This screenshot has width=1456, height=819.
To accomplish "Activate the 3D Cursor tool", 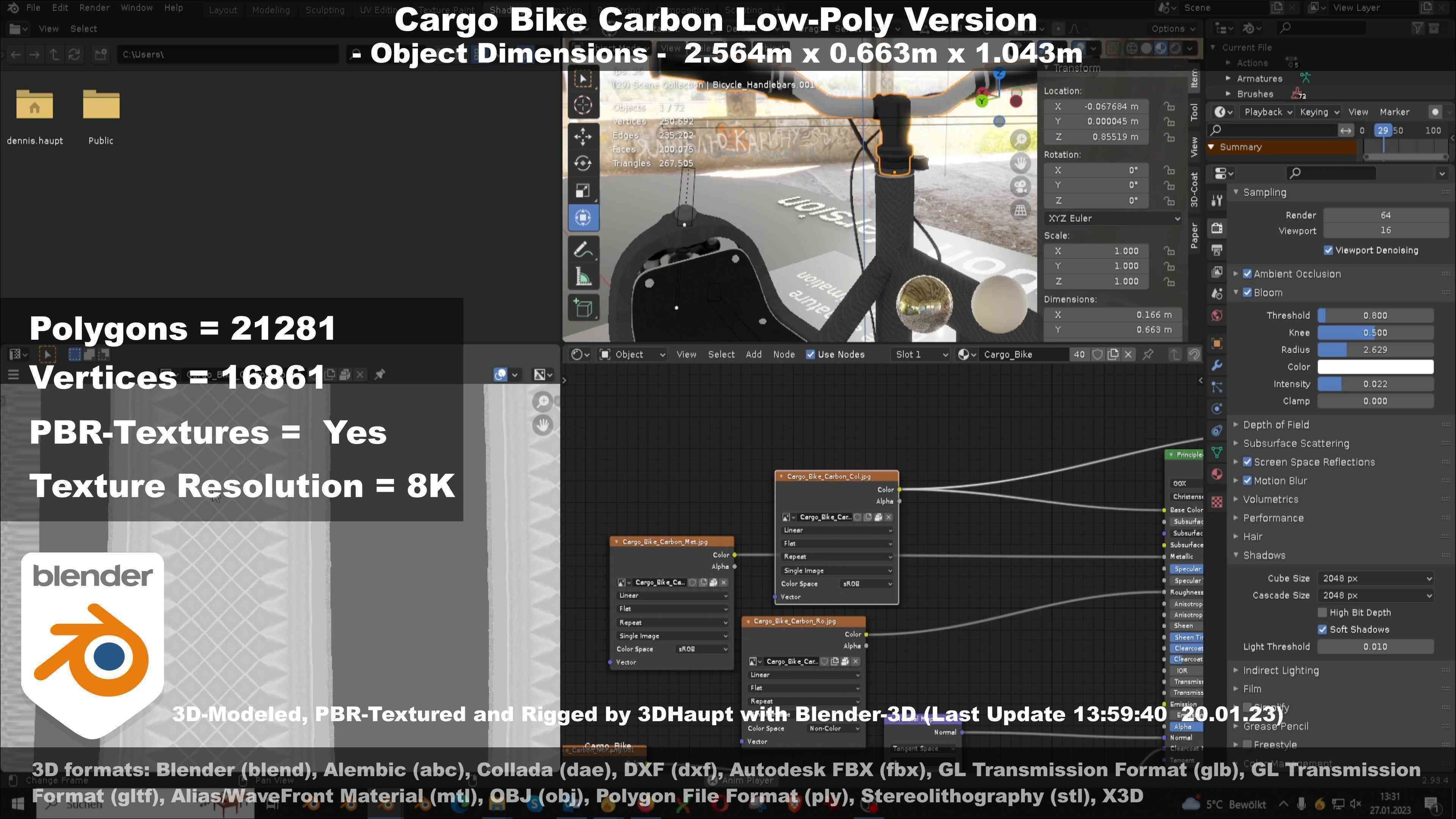I will 583,105.
